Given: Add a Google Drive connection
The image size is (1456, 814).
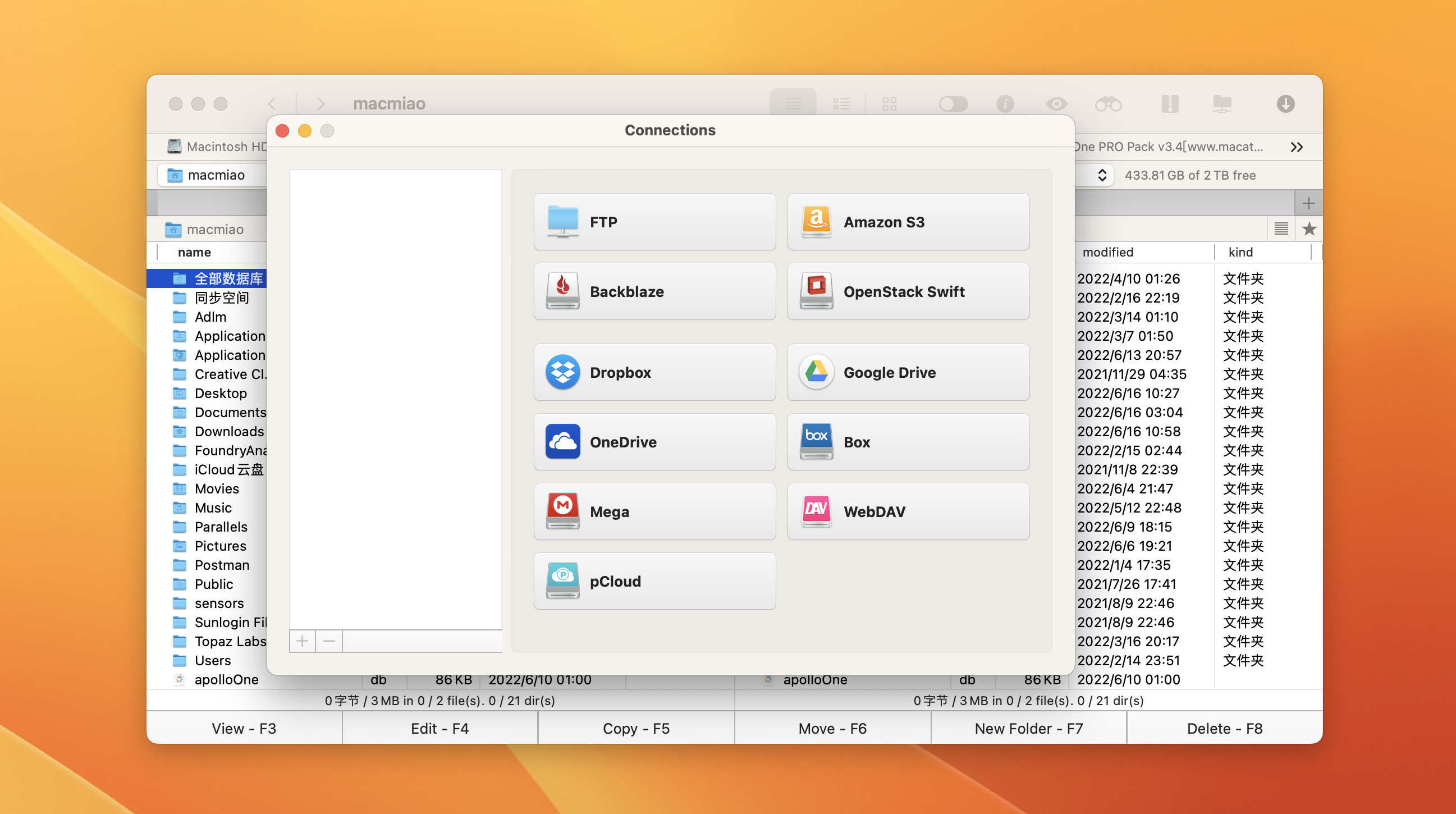Looking at the screenshot, I should click(x=908, y=373).
